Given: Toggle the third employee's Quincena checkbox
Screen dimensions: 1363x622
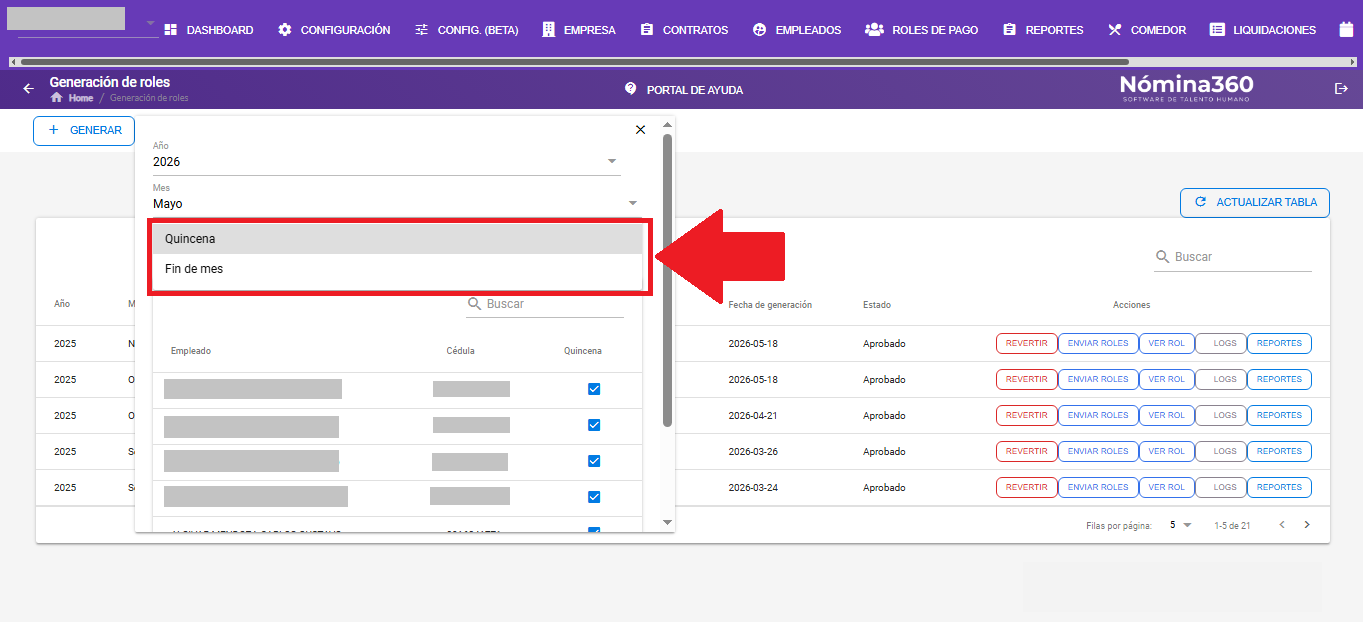Looking at the screenshot, I should point(594,461).
